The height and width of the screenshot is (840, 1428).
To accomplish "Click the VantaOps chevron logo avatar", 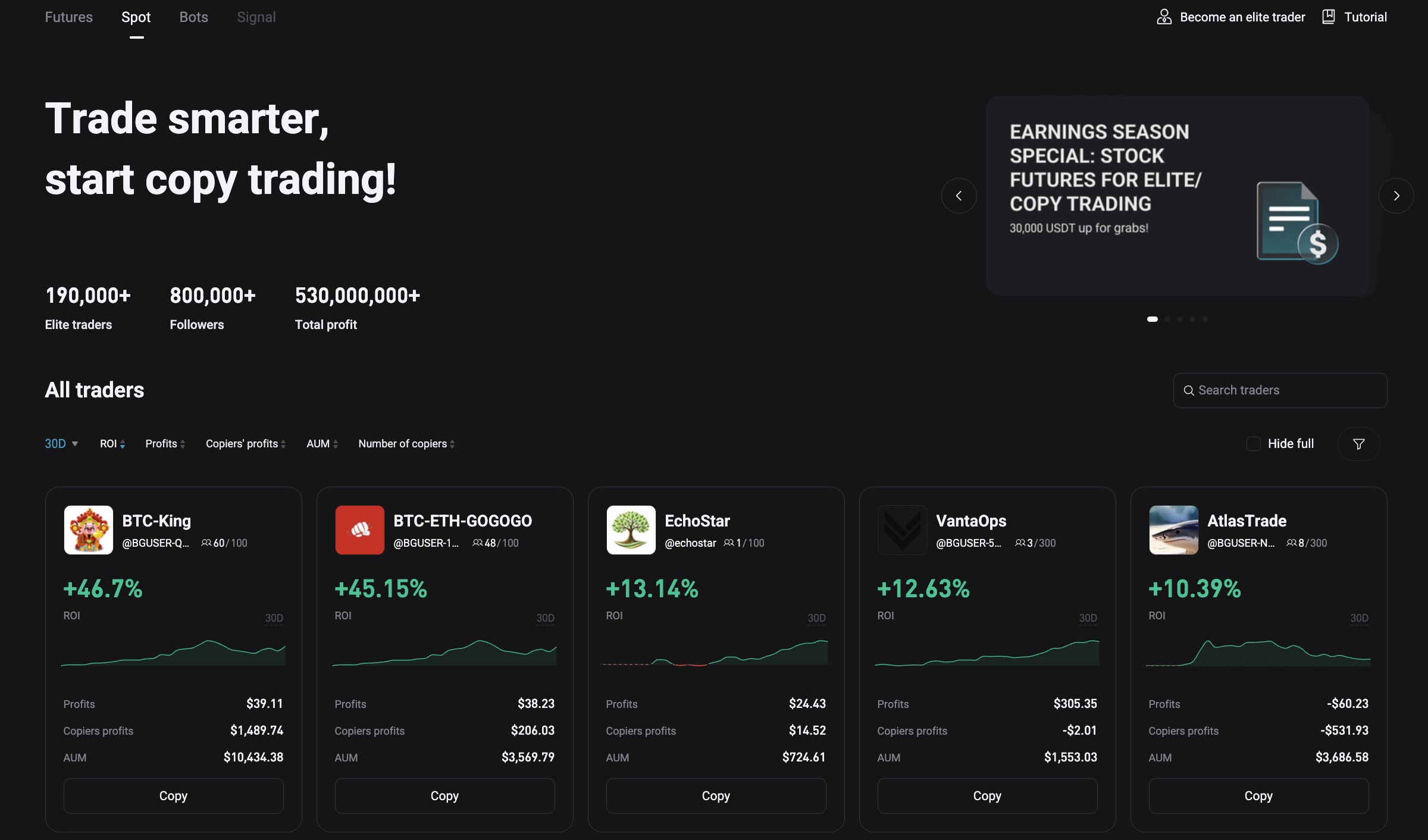I will 902,529.
